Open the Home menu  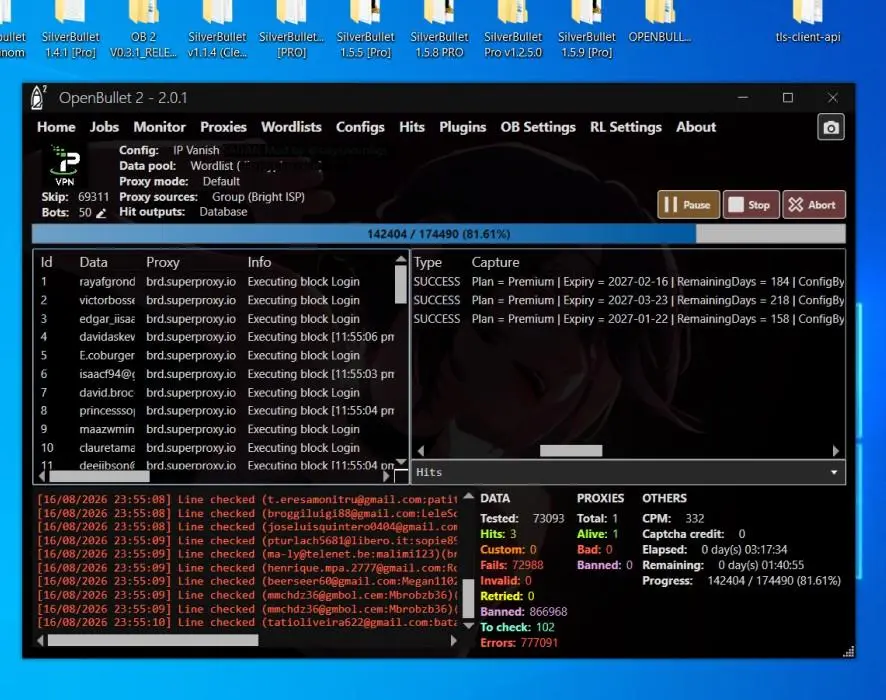tap(56, 127)
